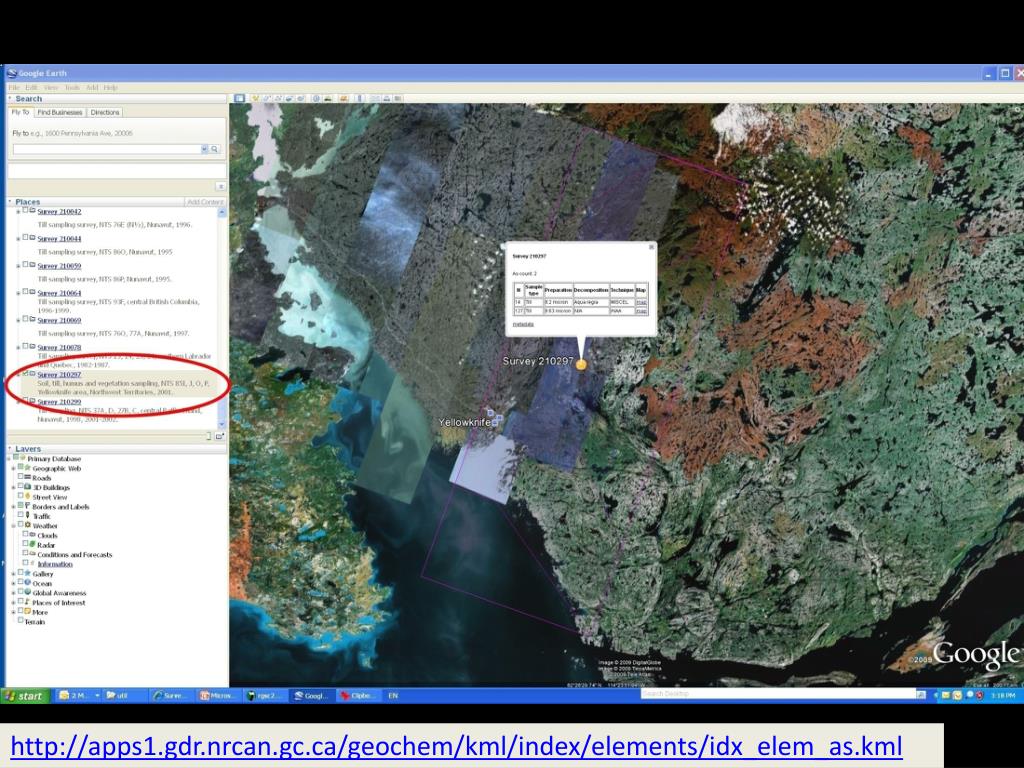Click the Places panel add folder icon
The height and width of the screenshot is (768, 1024).
pos(219,436)
